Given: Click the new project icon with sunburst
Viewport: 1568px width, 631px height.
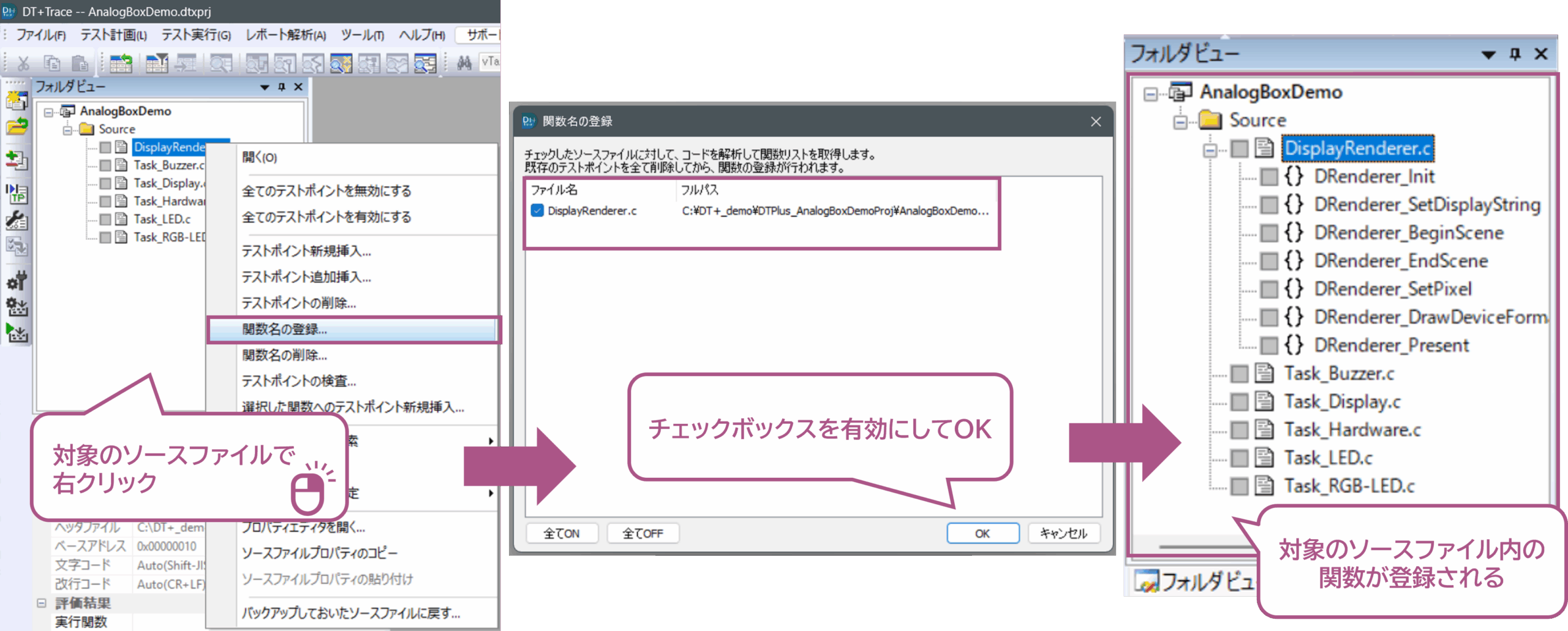Looking at the screenshot, I should coord(17,100).
